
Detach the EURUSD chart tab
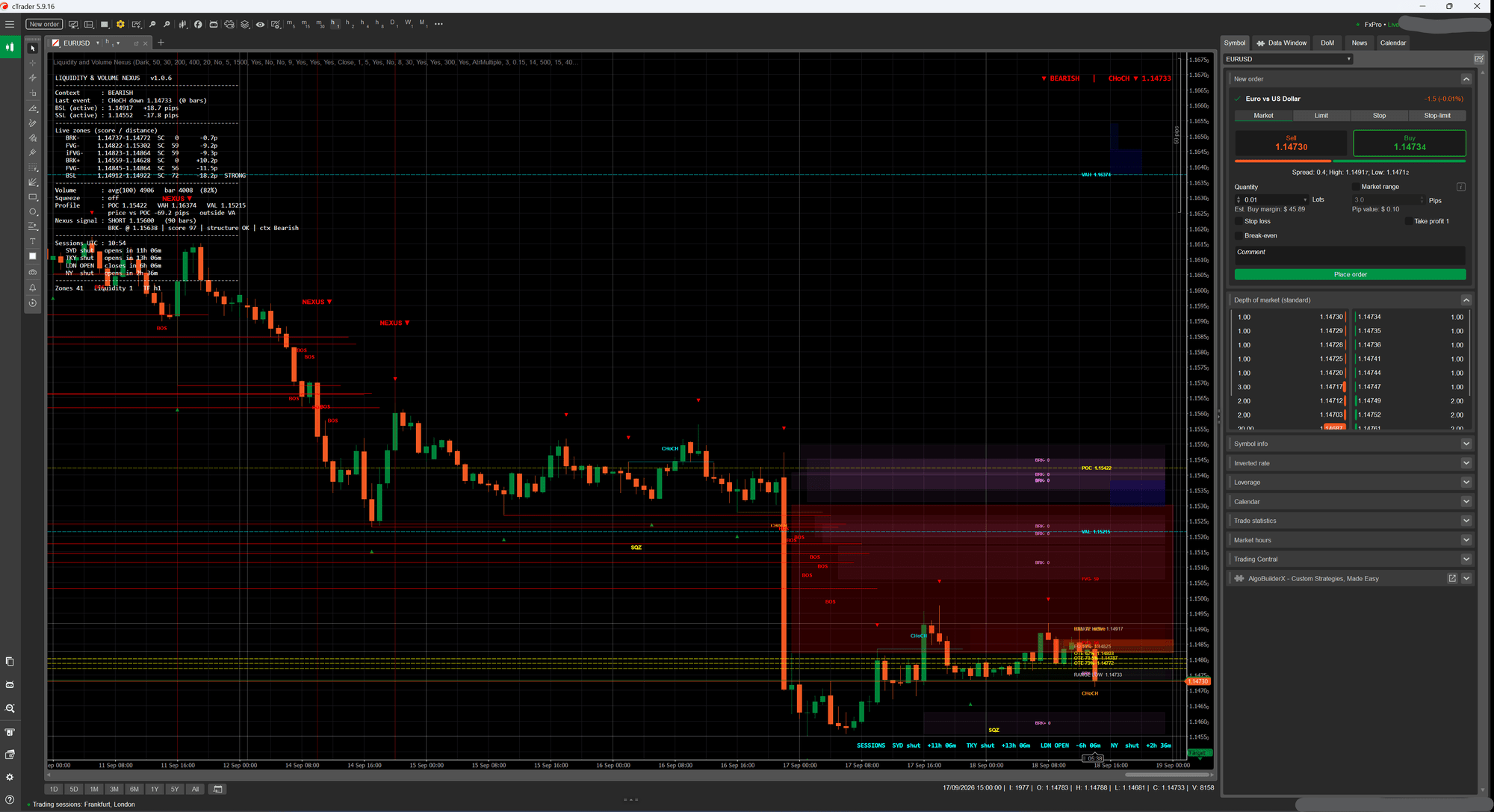(136, 43)
